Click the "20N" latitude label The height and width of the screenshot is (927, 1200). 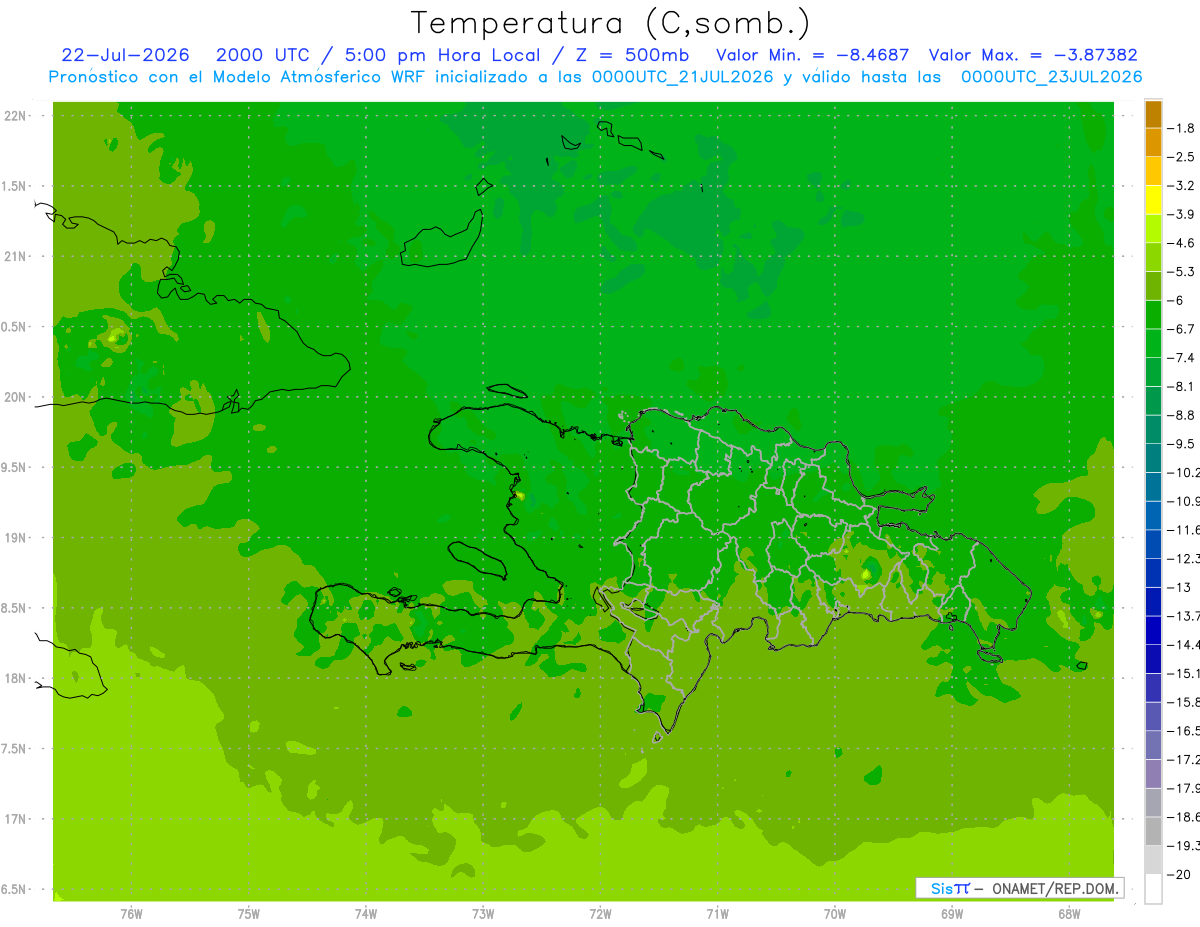click(15, 397)
